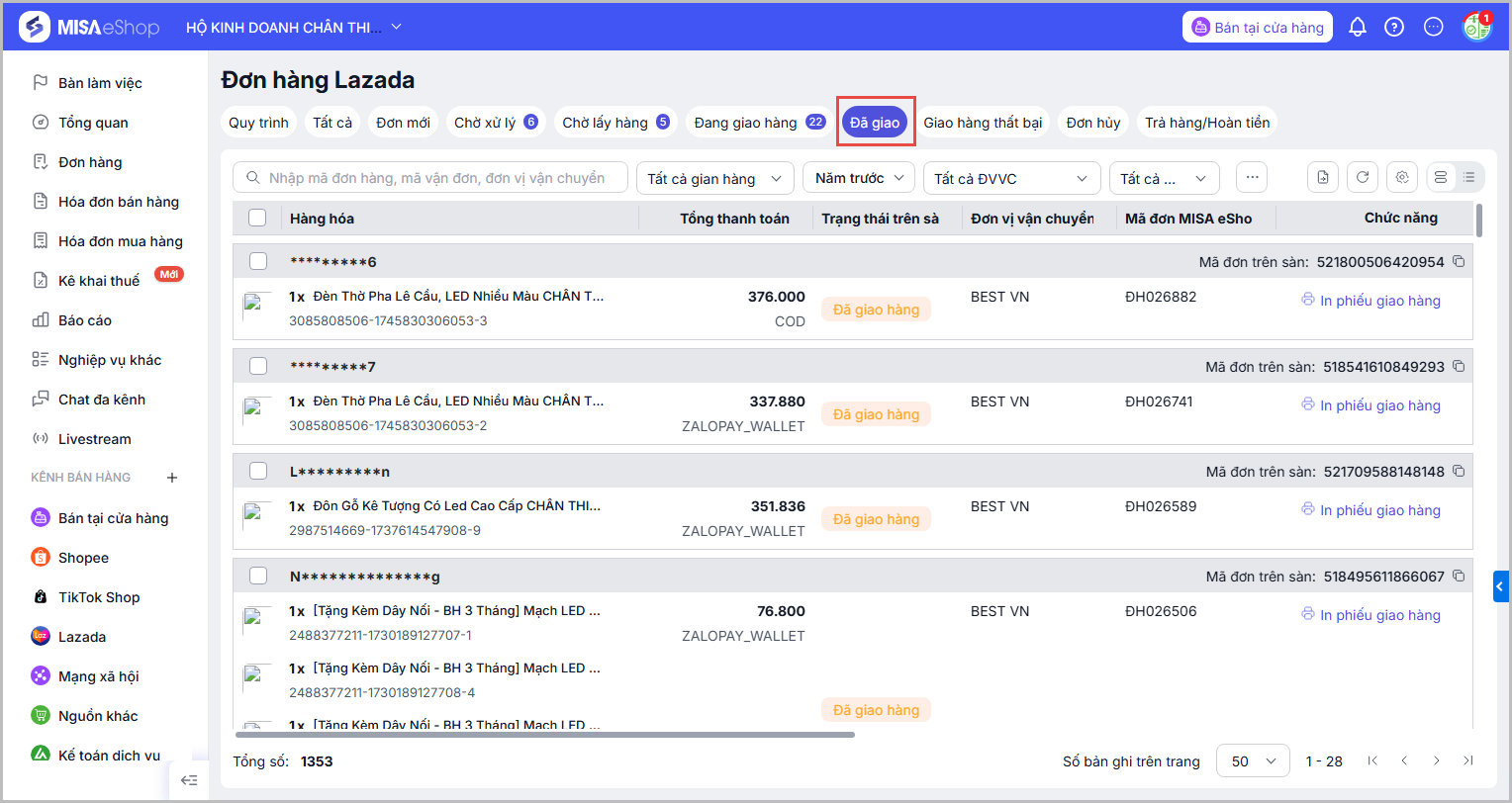Click the refresh icon in the toolbar
The image size is (1512, 803).
[1363, 178]
